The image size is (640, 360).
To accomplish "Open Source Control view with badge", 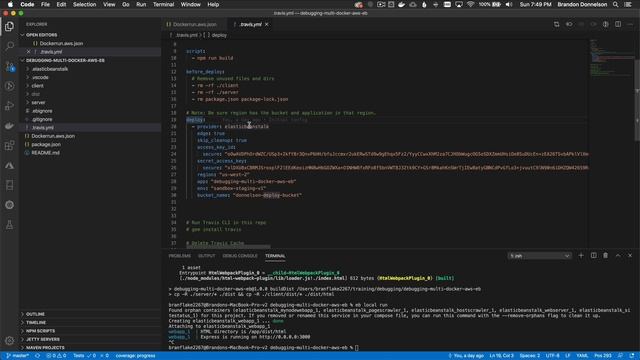I will pyautogui.click(x=9, y=66).
